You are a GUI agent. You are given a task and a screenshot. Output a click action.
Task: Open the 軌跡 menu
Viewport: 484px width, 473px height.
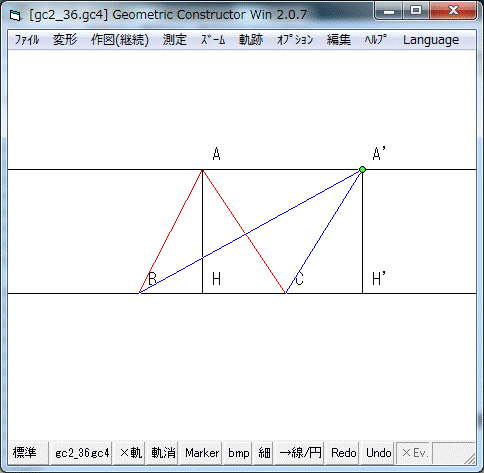coord(251,40)
